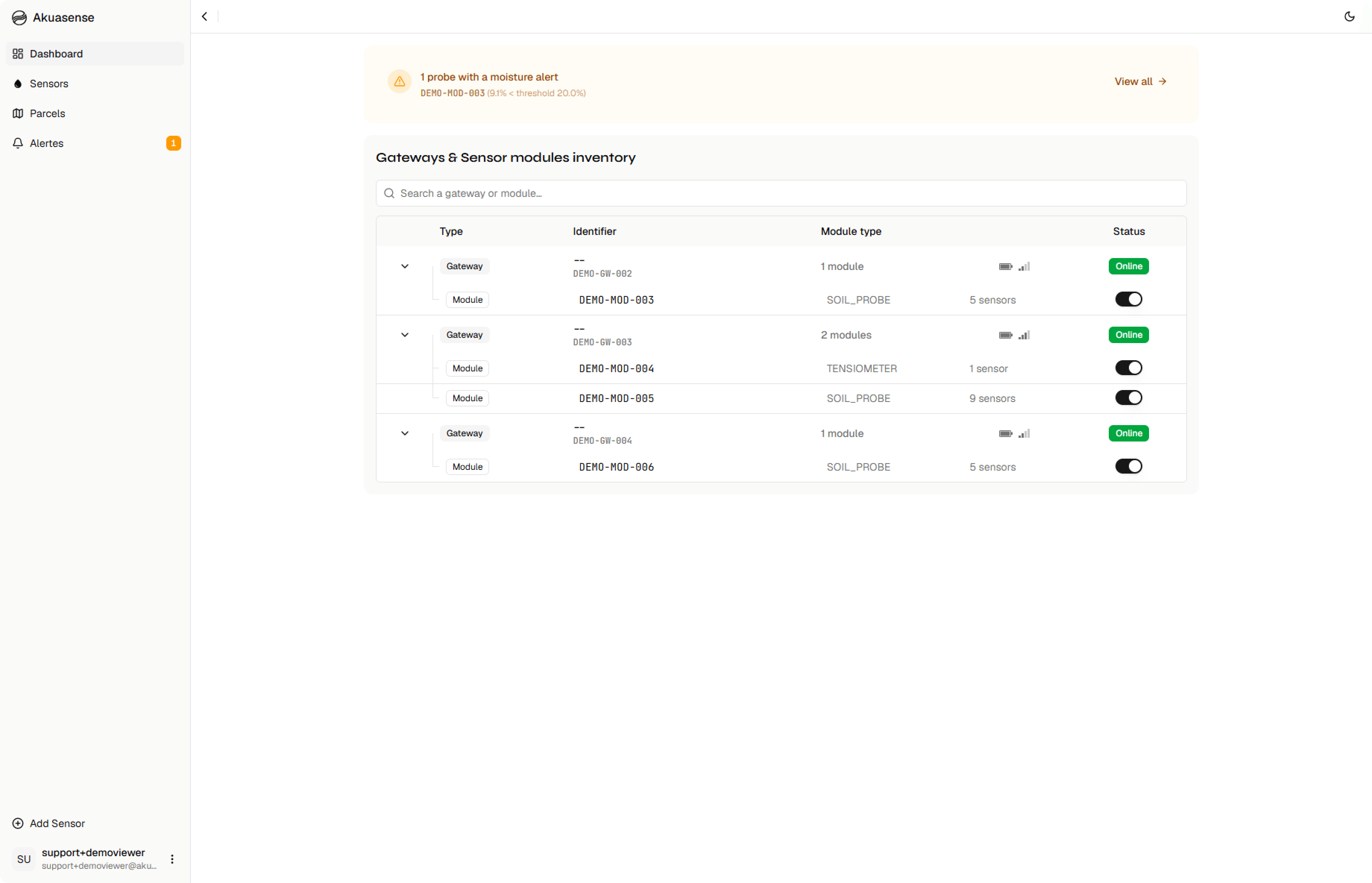Viewport: 1372px width, 883px height.
Task: Toggle the DEMO-MOD-003 module switch
Action: (1129, 299)
